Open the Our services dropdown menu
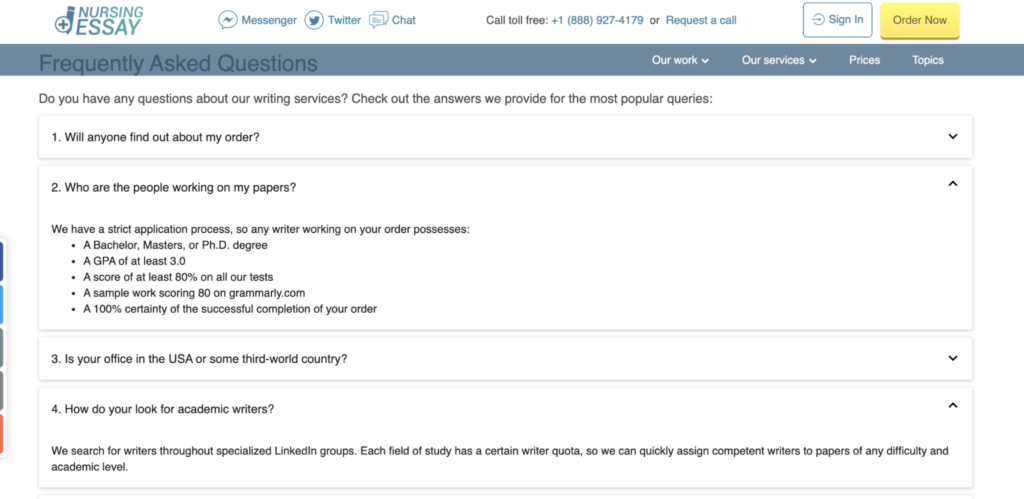This screenshot has height=499, width=1024. coord(779,60)
